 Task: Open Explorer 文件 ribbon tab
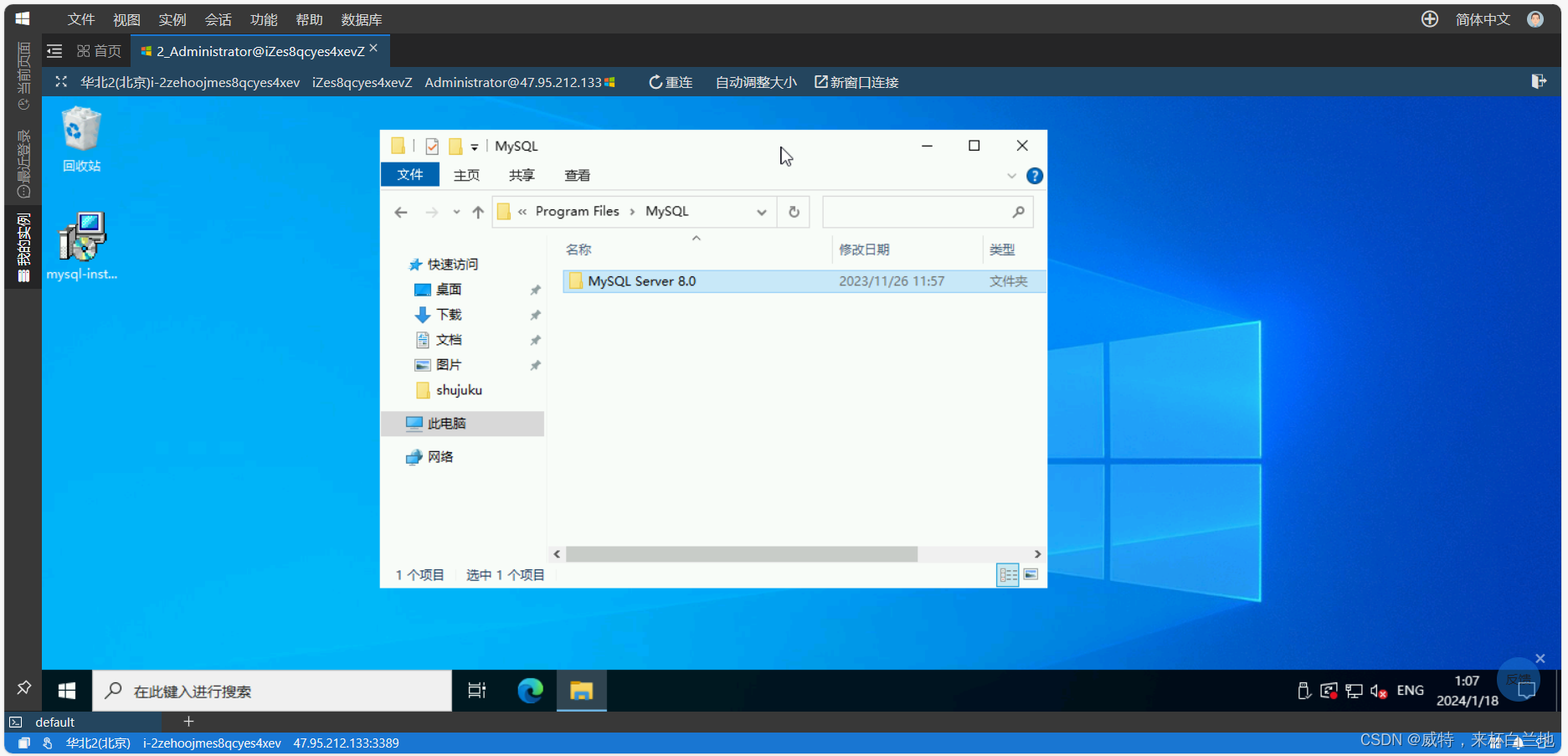coord(410,174)
